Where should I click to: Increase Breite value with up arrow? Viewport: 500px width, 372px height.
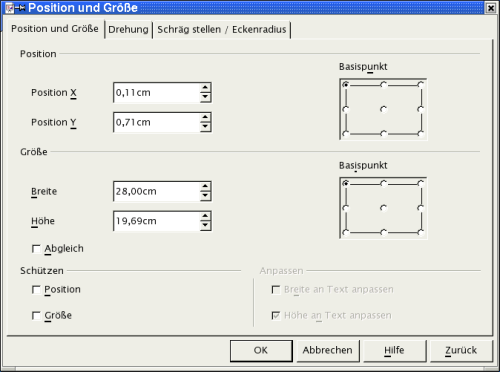pyautogui.click(x=205, y=187)
